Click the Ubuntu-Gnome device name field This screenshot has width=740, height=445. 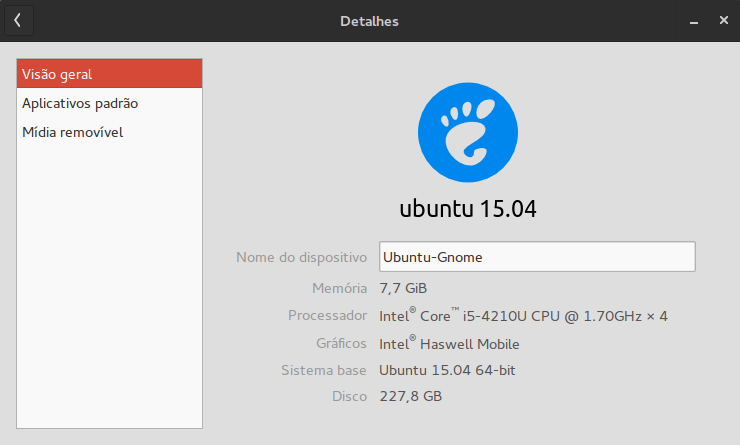537,257
